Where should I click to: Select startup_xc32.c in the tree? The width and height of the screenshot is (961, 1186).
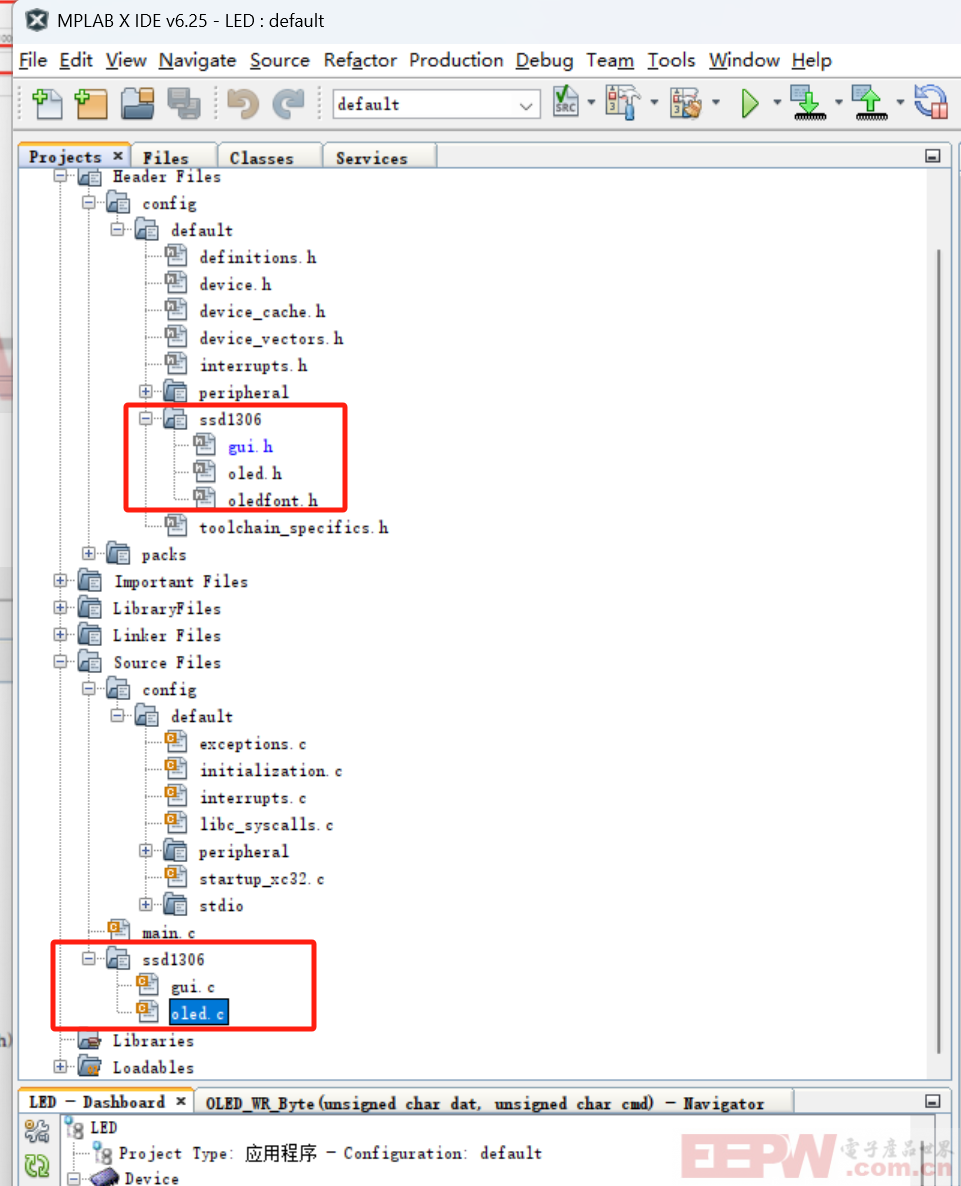[x=262, y=879]
